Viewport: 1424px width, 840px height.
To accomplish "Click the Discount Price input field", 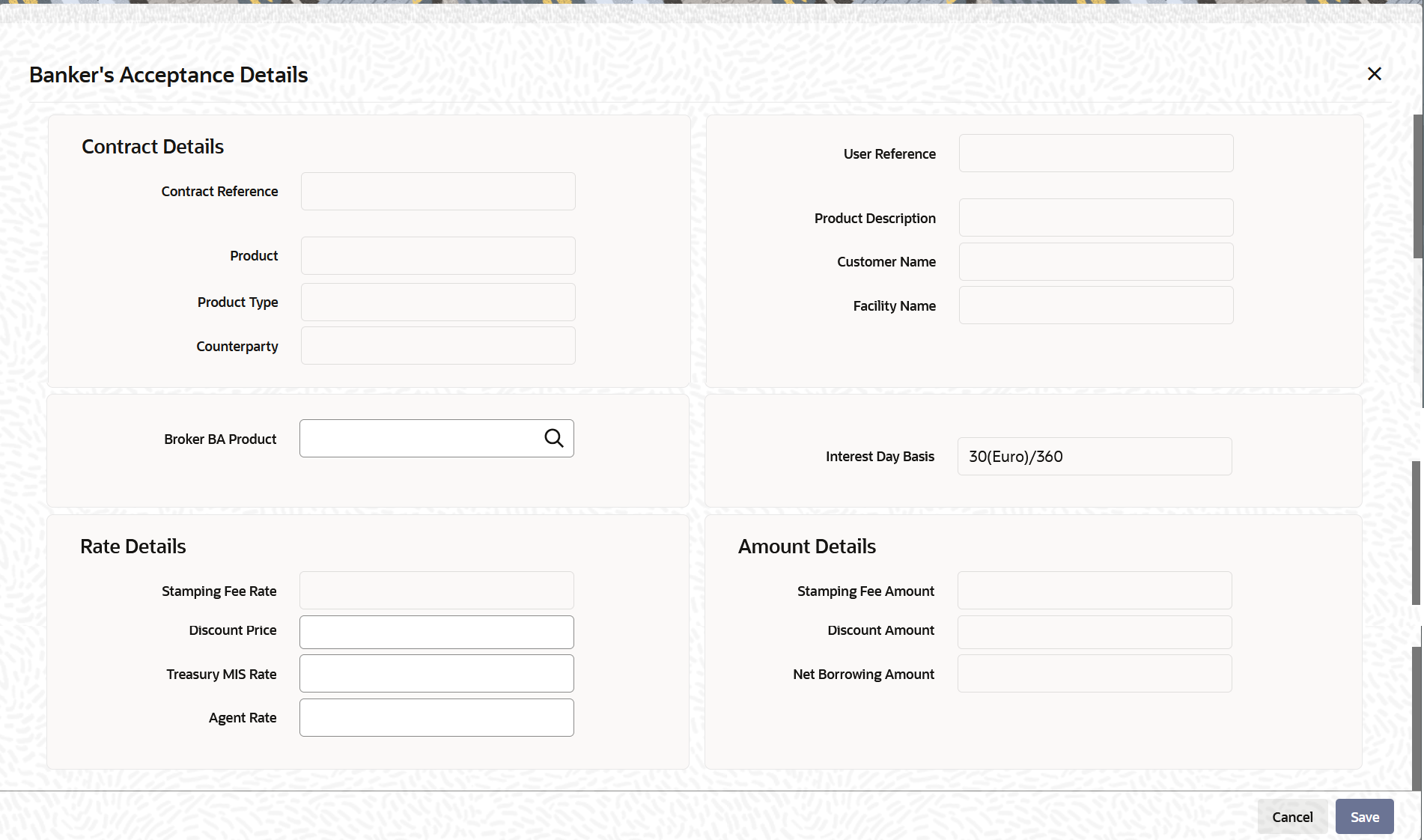I will 436,632.
